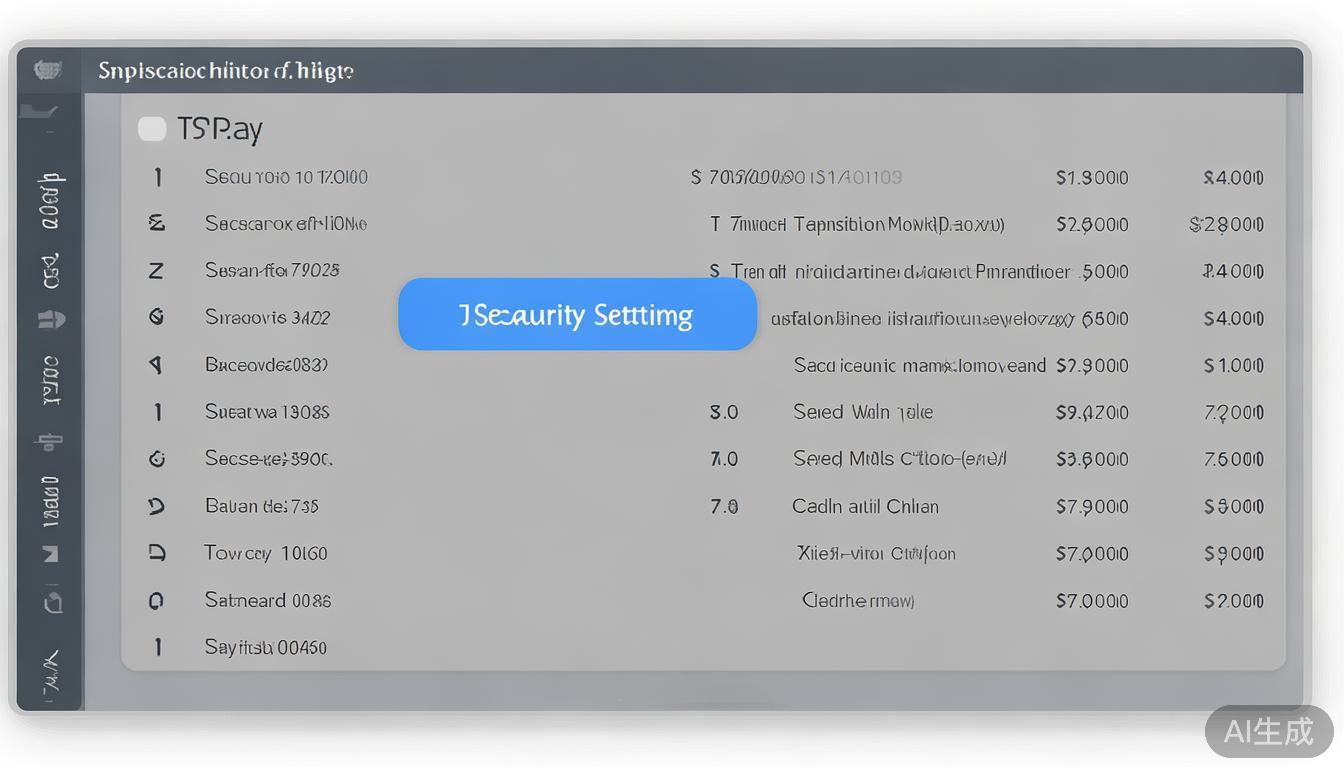Click the shield icon in the left sidebar
1344x768 pixels.
click(x=51, y=319)
